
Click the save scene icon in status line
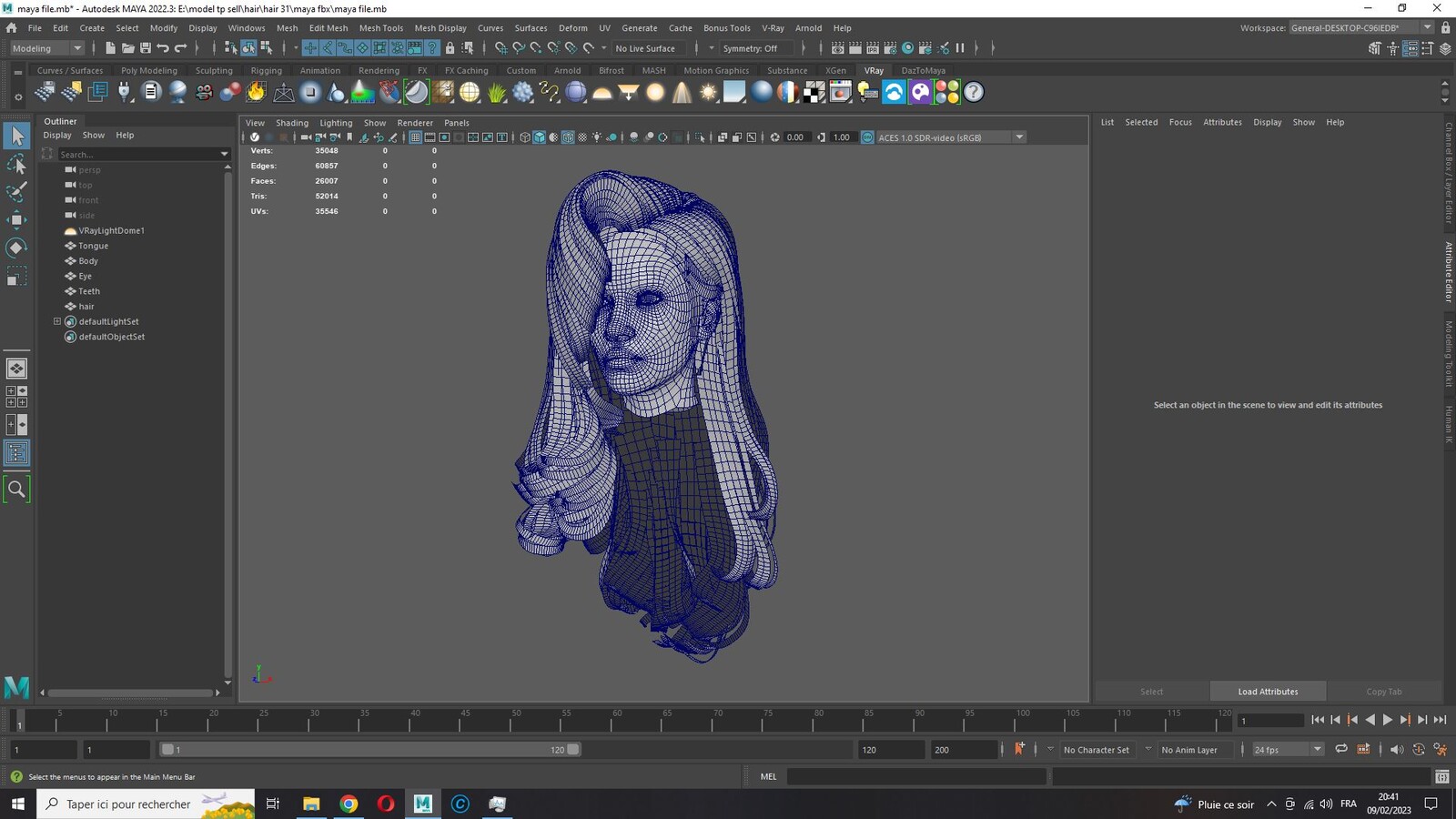[145, 48]
